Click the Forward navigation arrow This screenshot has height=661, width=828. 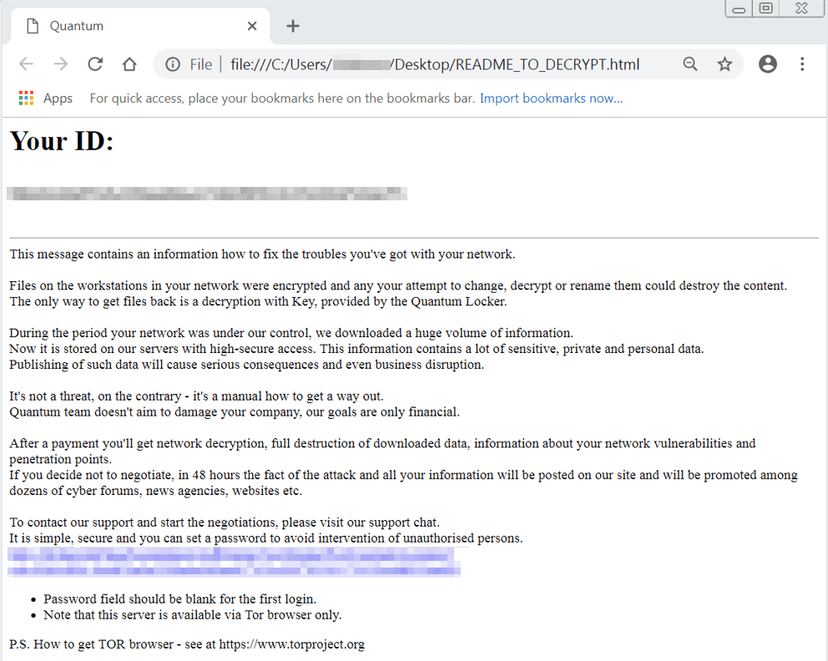[61, 64]
